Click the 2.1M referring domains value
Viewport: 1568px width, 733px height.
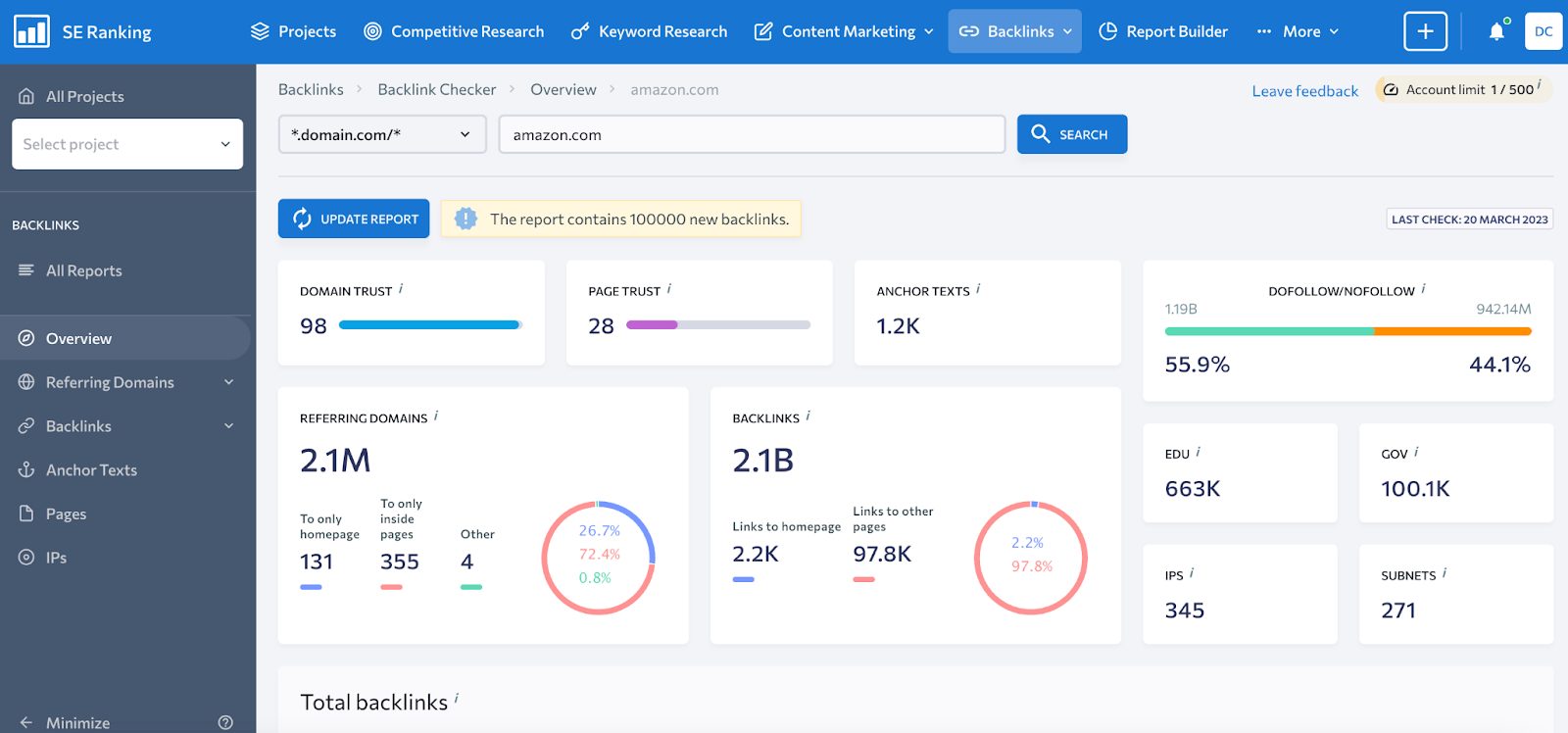click(x=335, y=460)
